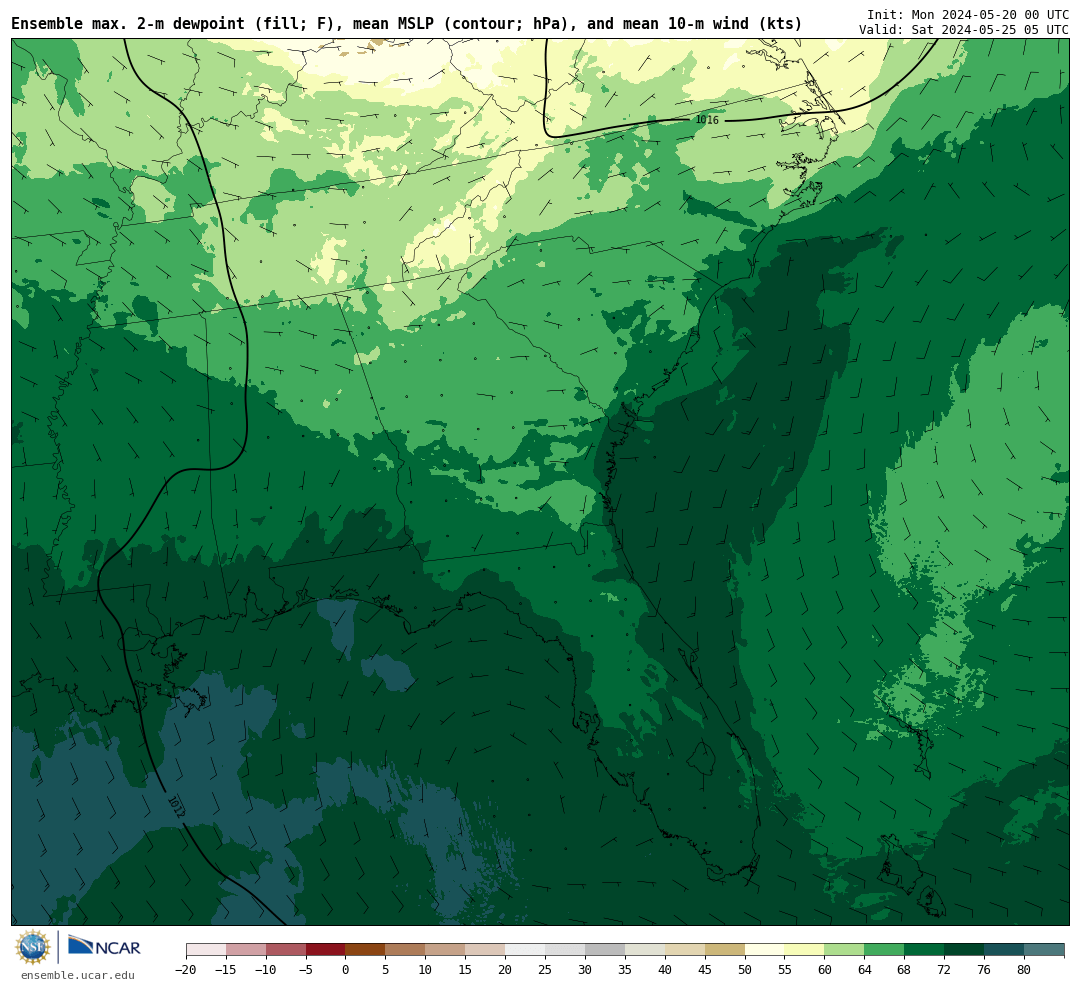Click the near-white 20 to 25 swatch

point(526,950)
